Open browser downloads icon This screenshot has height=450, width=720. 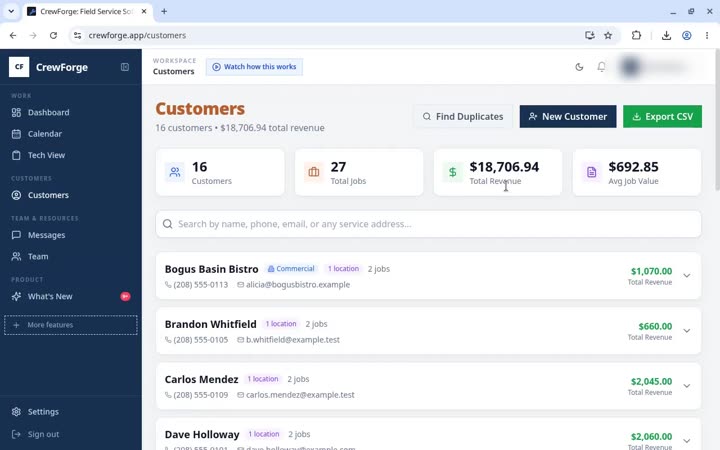pos(666,35)
